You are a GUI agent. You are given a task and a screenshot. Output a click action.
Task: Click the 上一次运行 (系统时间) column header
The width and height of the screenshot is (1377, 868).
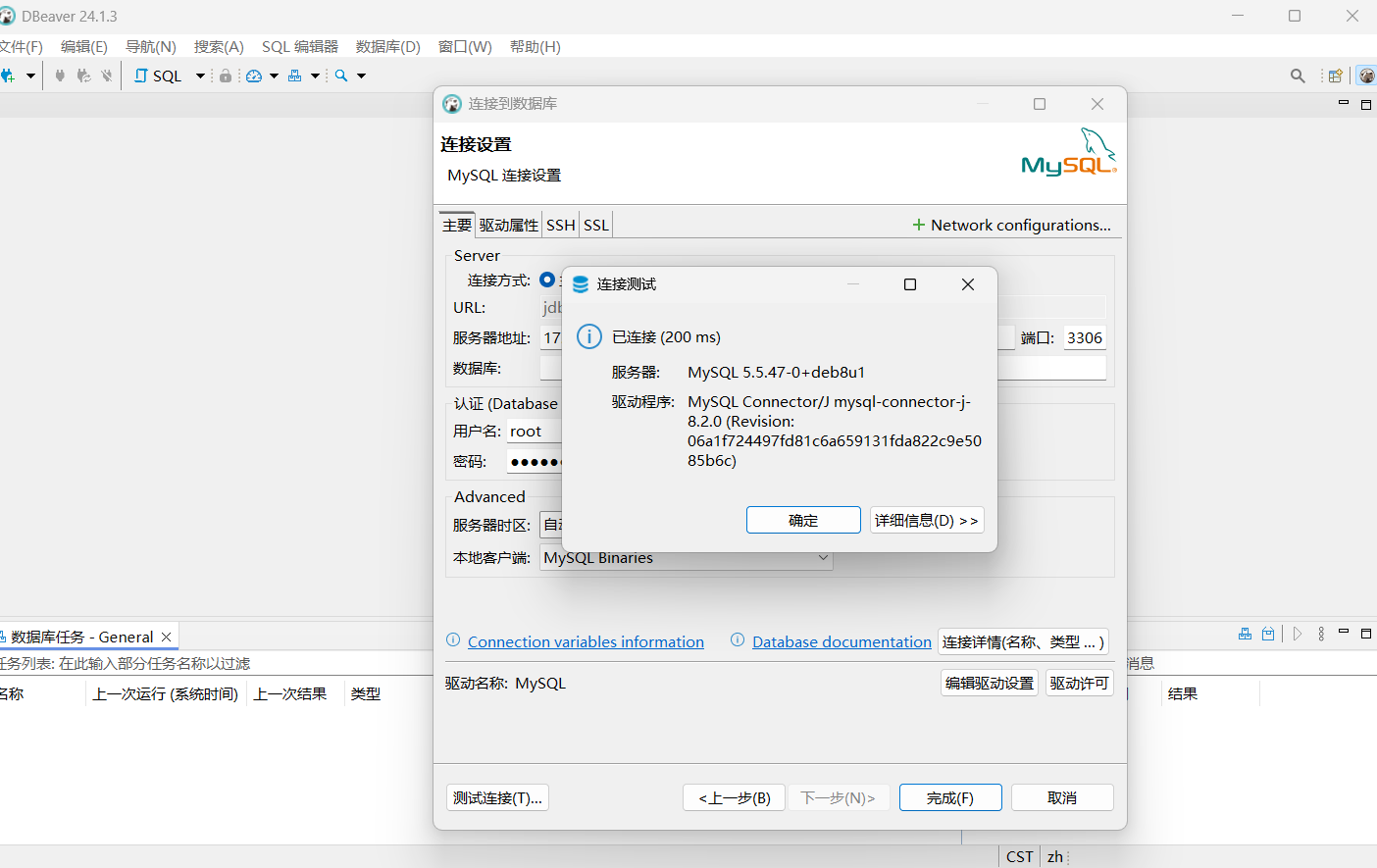point(166,693)
